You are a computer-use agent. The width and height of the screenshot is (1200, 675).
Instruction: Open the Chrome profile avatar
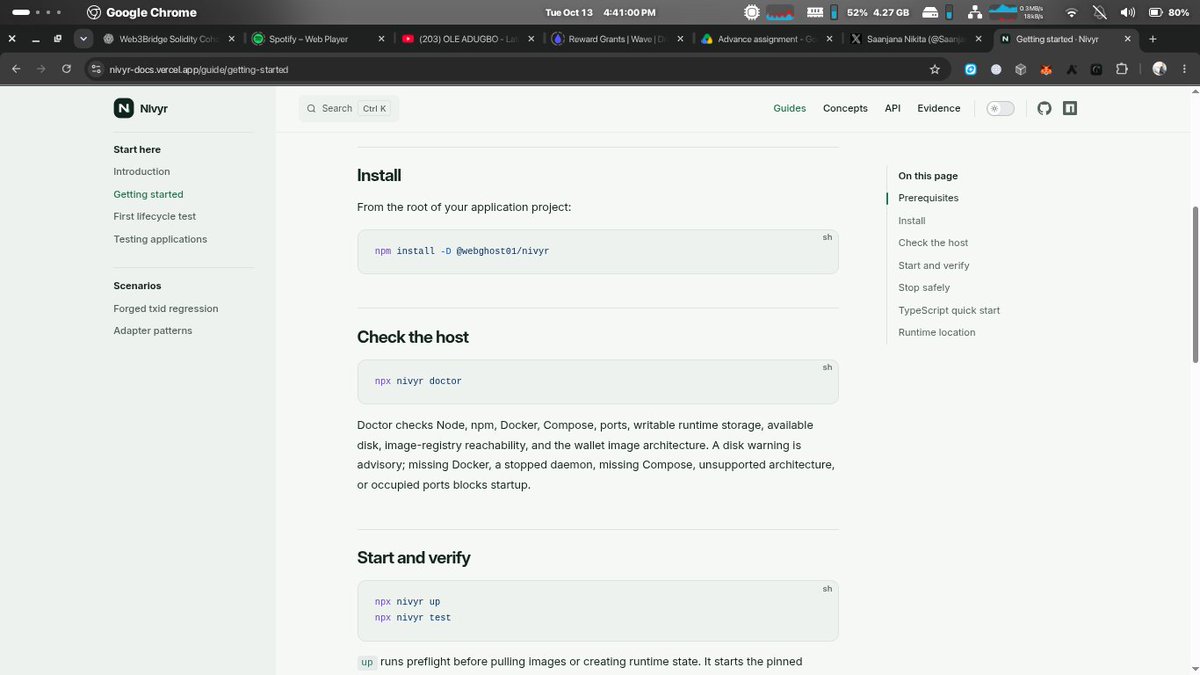1159,69
